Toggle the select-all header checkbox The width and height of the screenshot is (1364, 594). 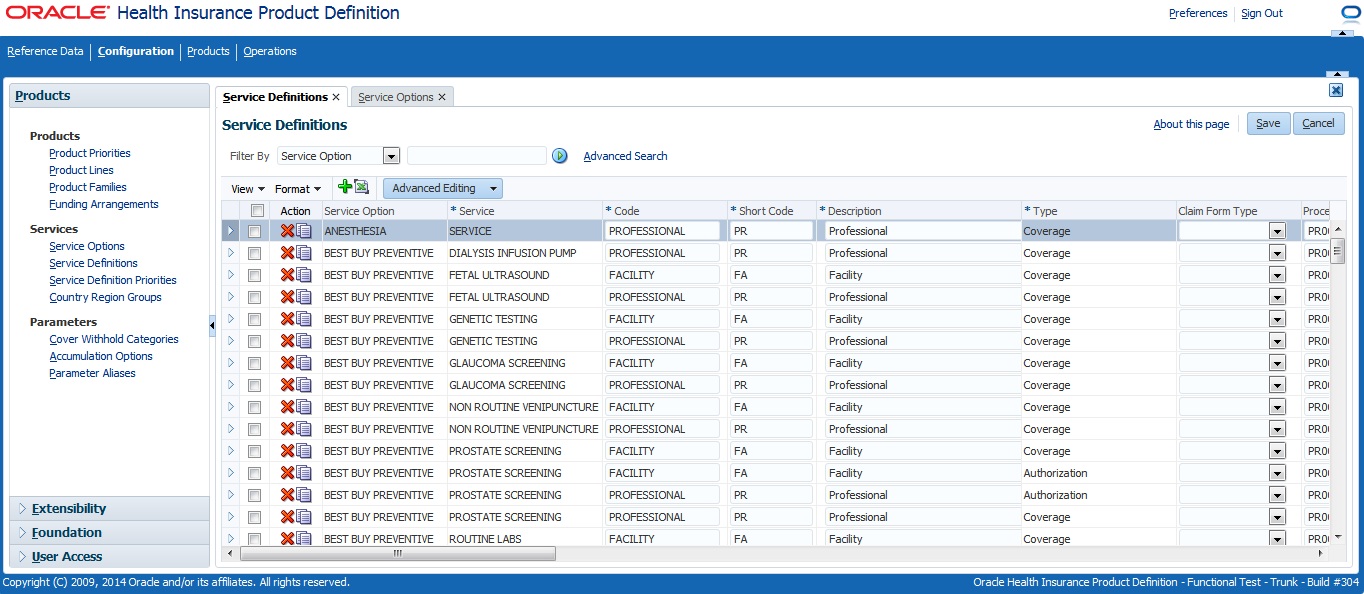coord(257,211)
